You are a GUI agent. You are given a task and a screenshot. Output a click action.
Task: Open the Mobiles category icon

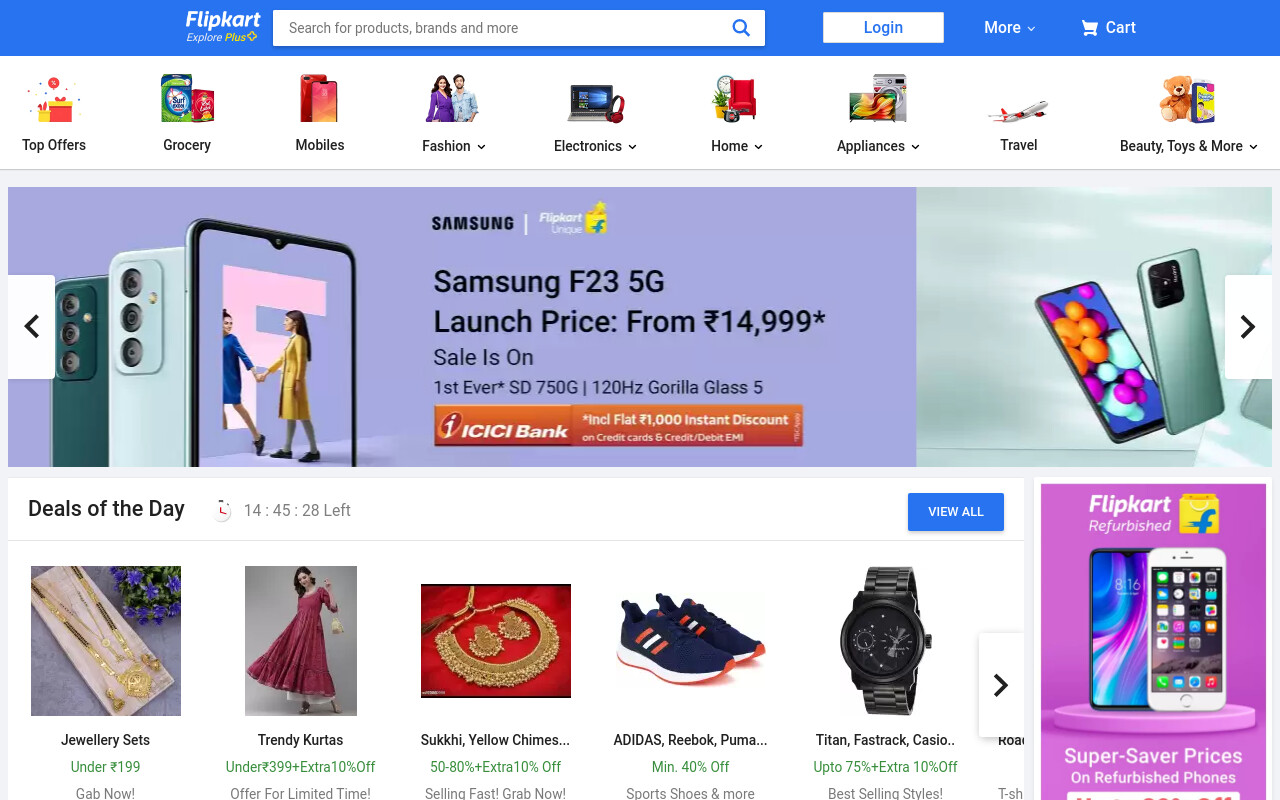tap(320, 99)
